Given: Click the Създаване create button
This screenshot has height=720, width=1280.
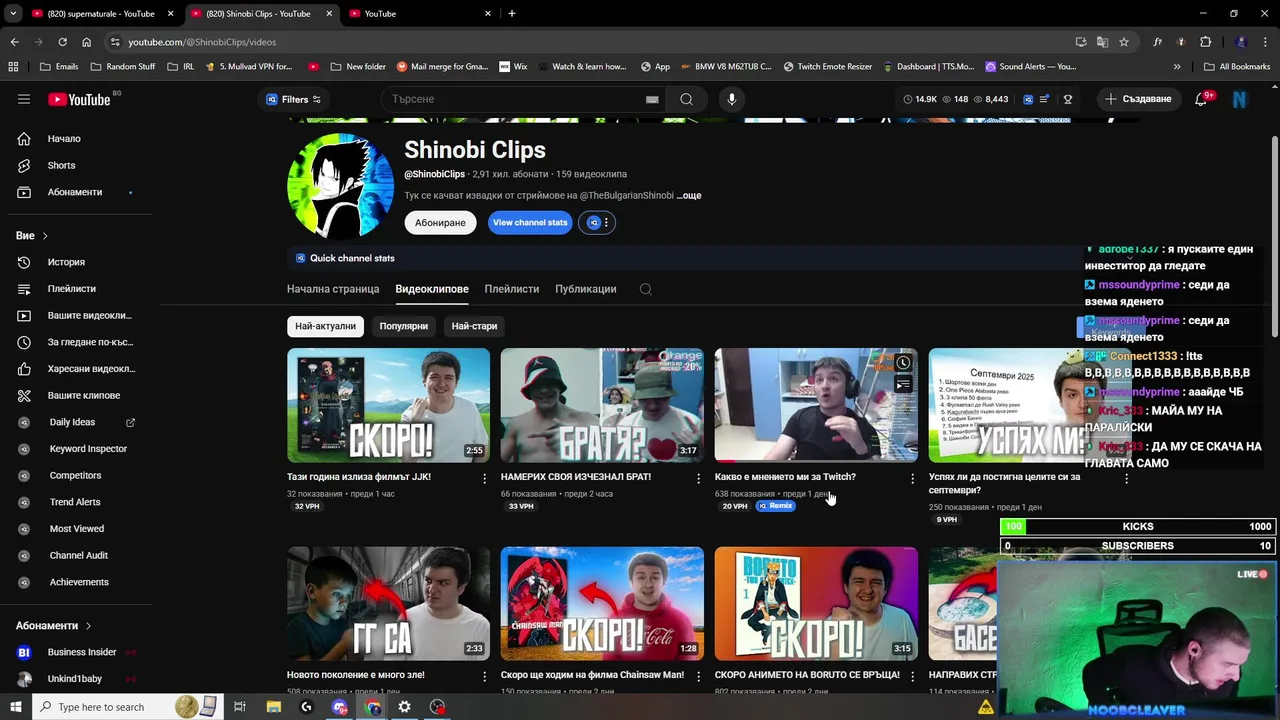Looking at the screenshot, I should pos(1138,99).
